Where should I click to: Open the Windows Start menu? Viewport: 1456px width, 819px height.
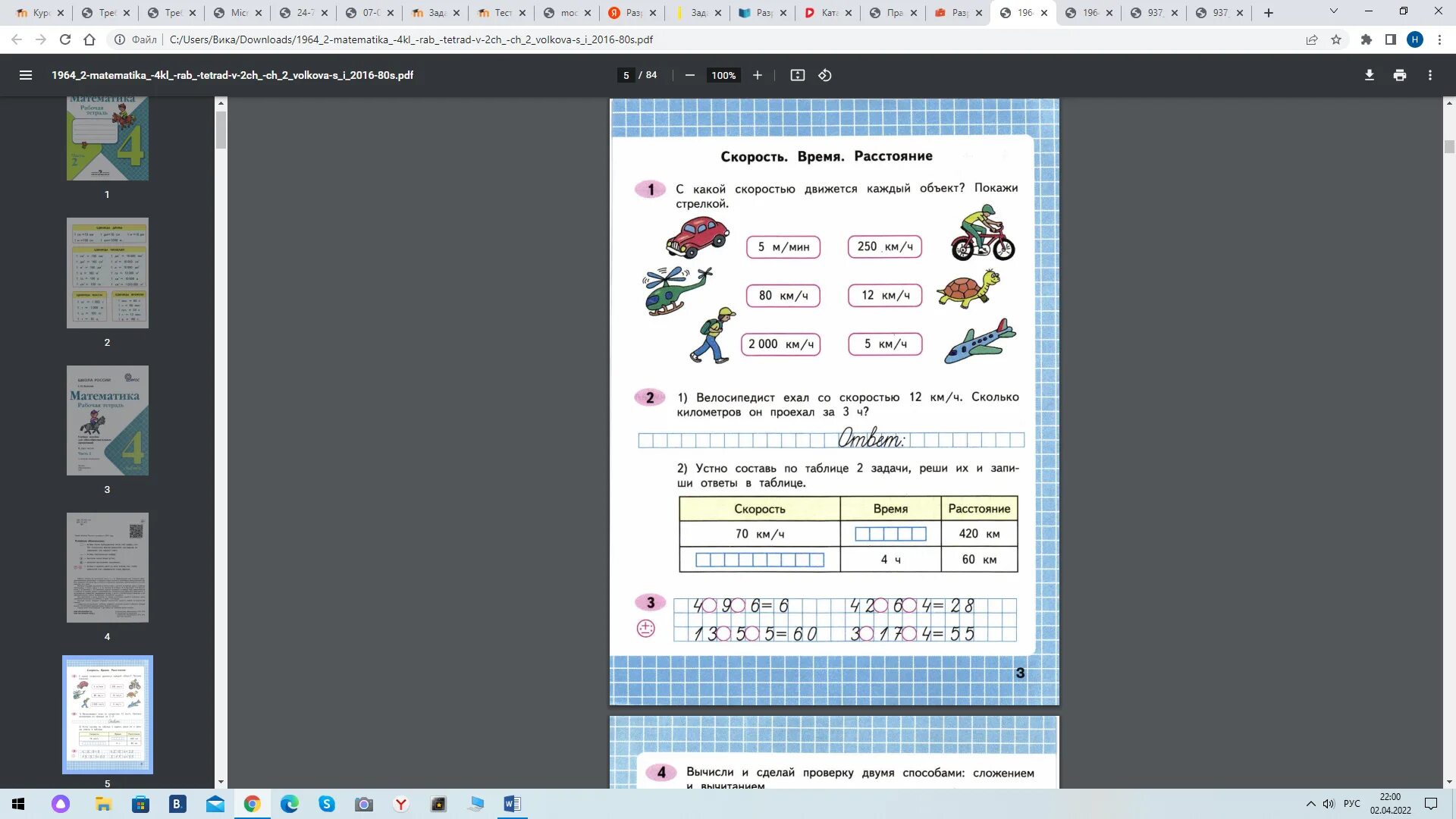pyautogui.click(x=18, y=804)
